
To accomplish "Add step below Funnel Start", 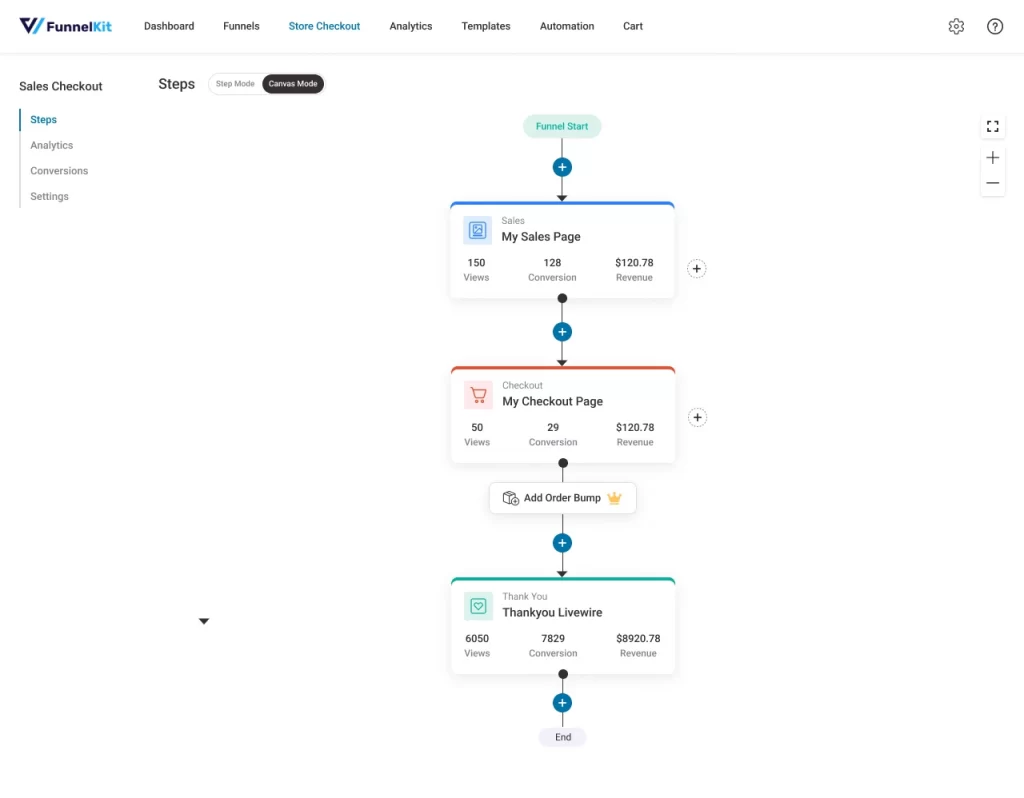I will tap(562, 167).
